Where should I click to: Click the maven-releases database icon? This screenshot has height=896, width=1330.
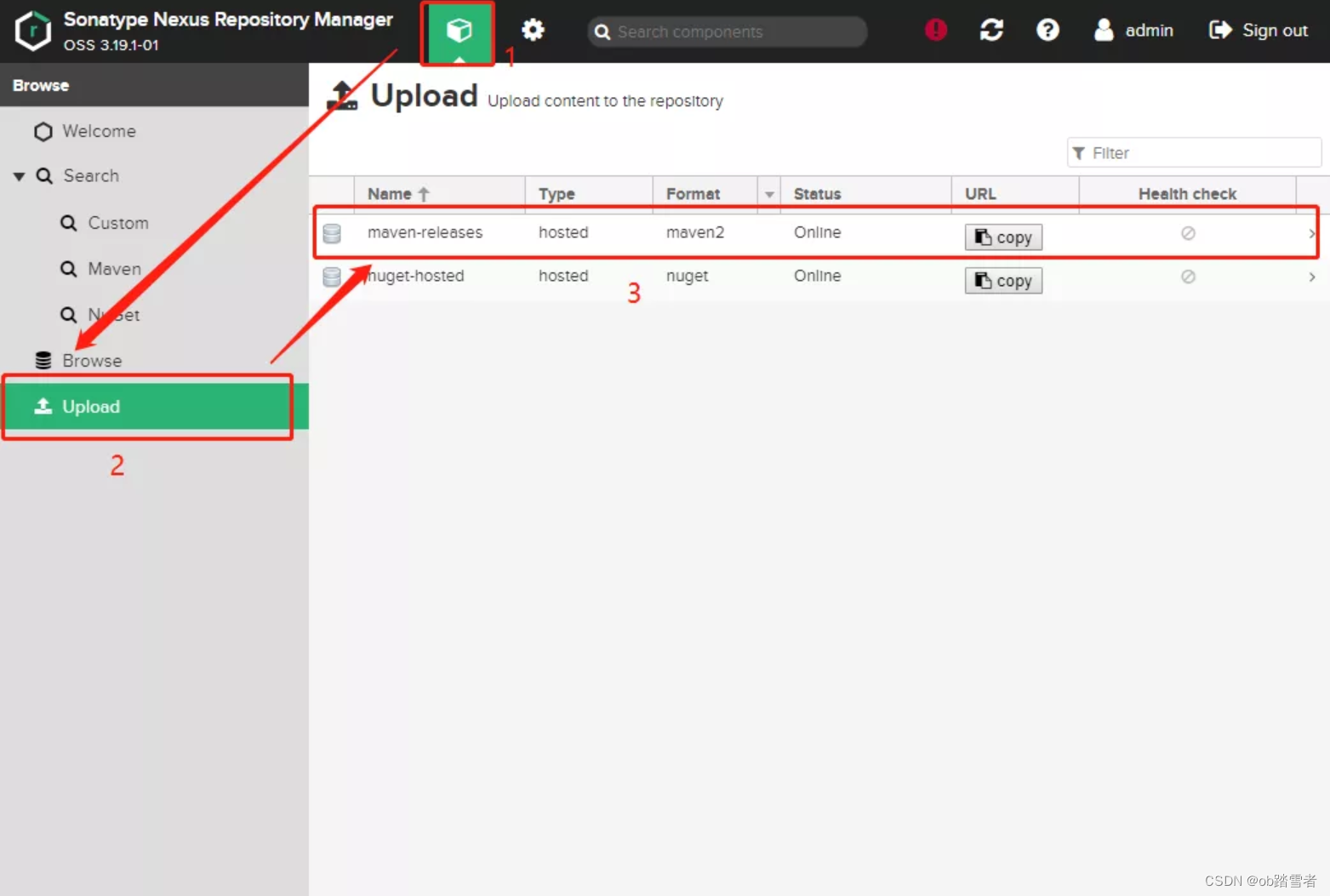tap(332, 233)
